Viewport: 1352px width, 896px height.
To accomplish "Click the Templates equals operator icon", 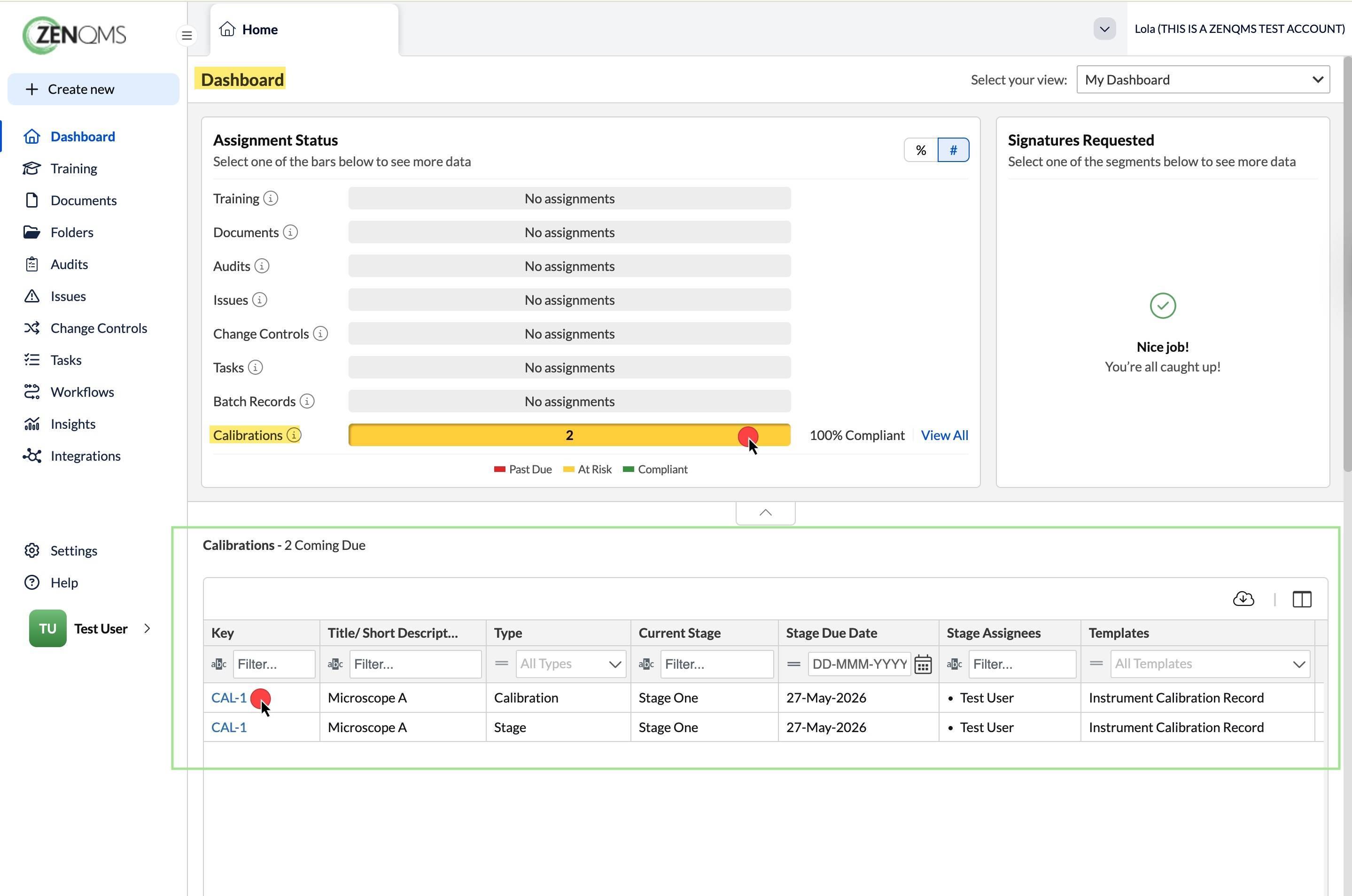I will tap(1096, 664).
